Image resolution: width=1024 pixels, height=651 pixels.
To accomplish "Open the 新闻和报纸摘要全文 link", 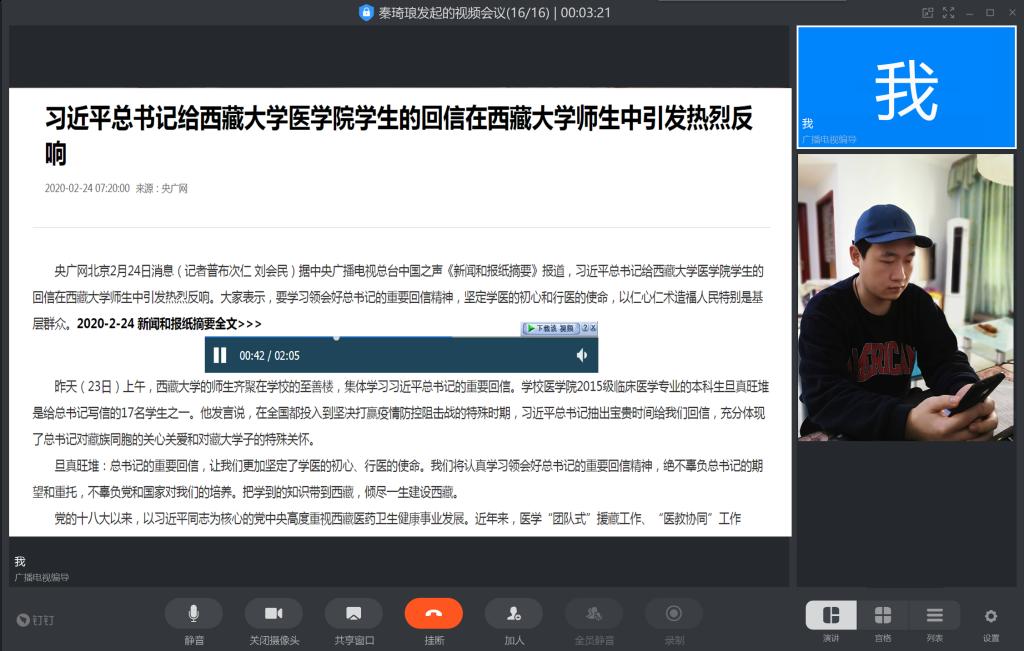I will (x=169, y=324).
